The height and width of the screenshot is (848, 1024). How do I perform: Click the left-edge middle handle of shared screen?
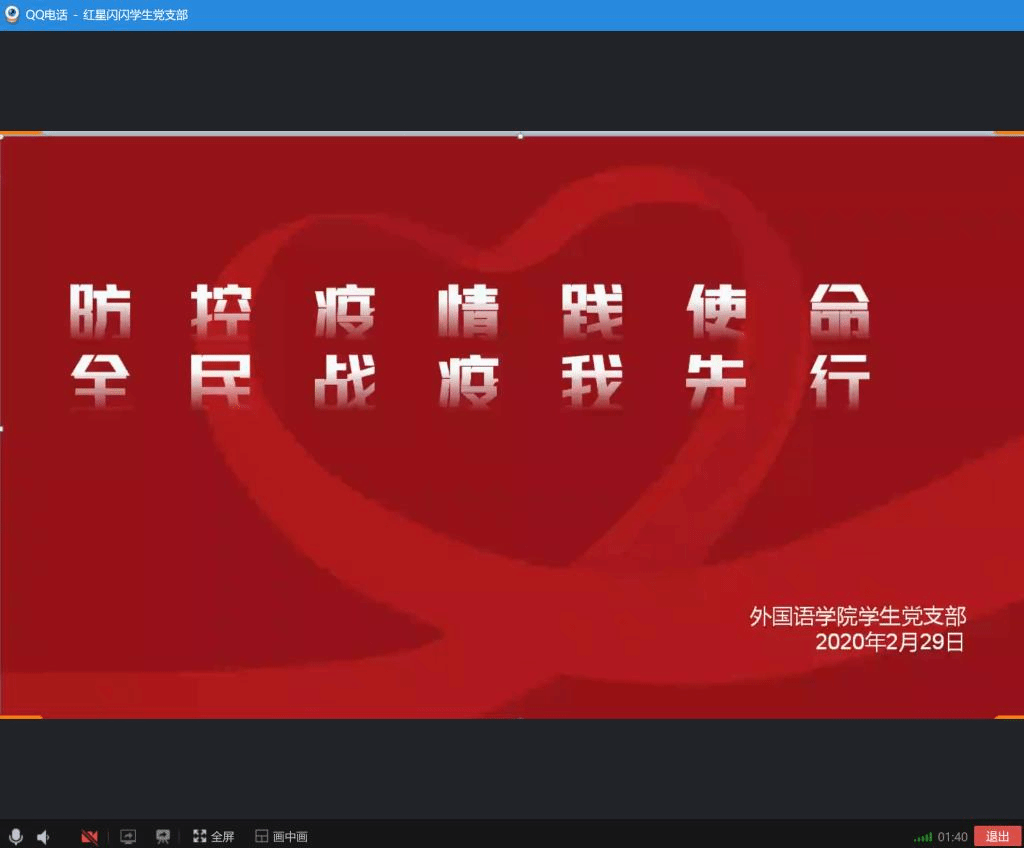(2, 429)
